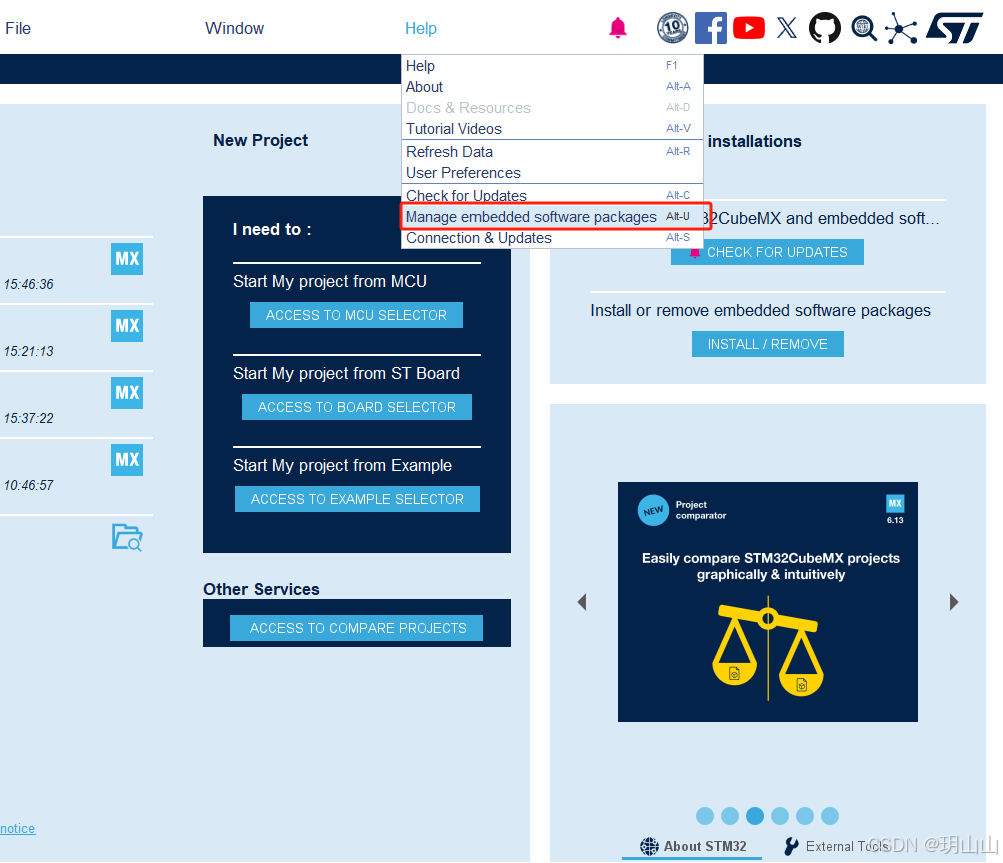Click 'Install or remove embedded software packages' text
This screenshot has height=863, width=1003.
tap(760, 310)
